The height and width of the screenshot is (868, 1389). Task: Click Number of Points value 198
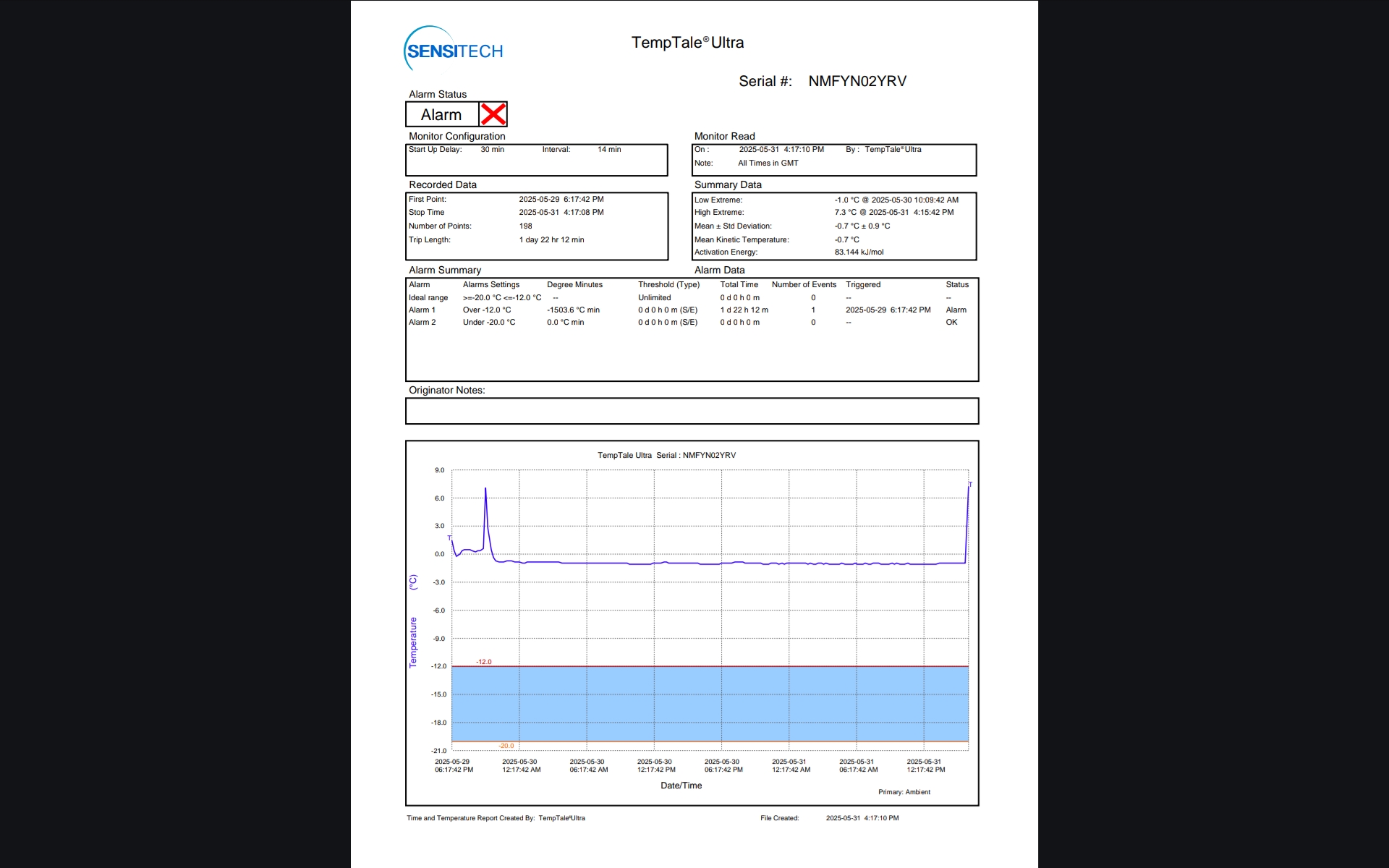coord(525,226)
